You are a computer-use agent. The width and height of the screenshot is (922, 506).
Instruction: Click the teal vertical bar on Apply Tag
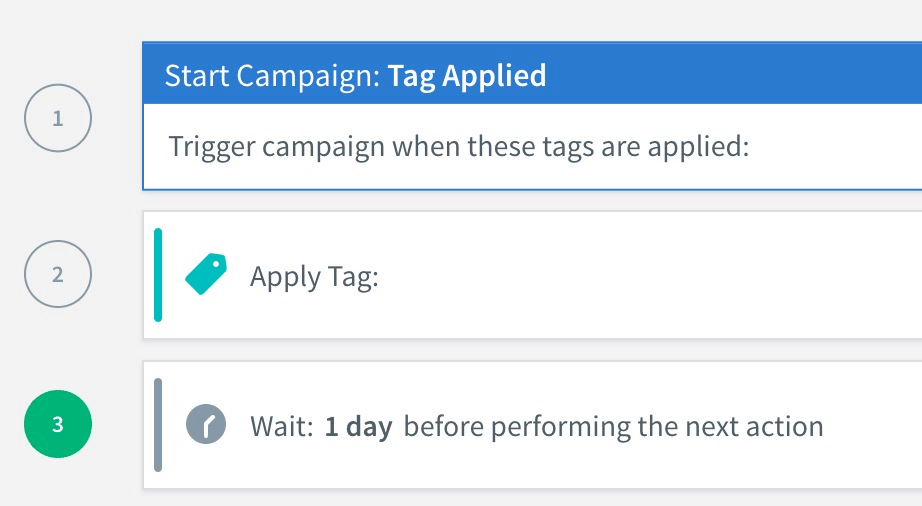point(158,275)
